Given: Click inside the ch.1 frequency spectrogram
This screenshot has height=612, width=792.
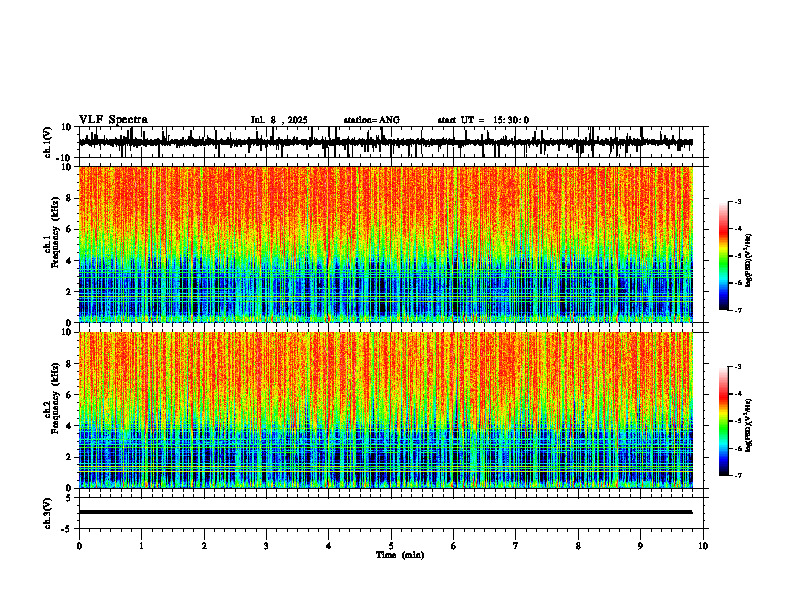Looking at the screenshot, I should pyautogui.click(x=385, y=244).
